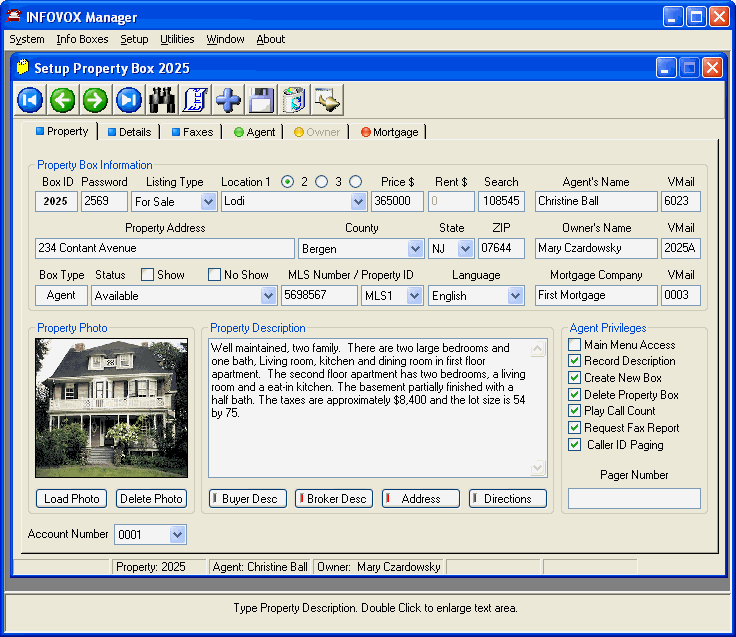
Task: Click the scroll document list icon
Action: (x=195, y=100)
